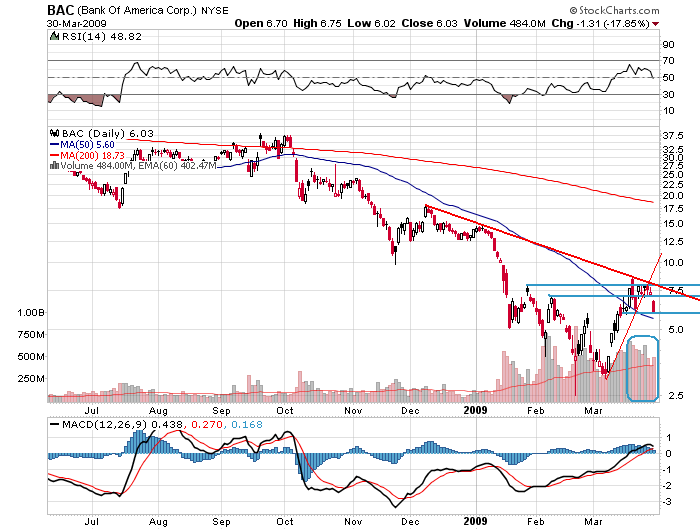Select the blue MA(50) line swatch
The width and height of the screenshot is (700, 530).
[x=54, y=145]
